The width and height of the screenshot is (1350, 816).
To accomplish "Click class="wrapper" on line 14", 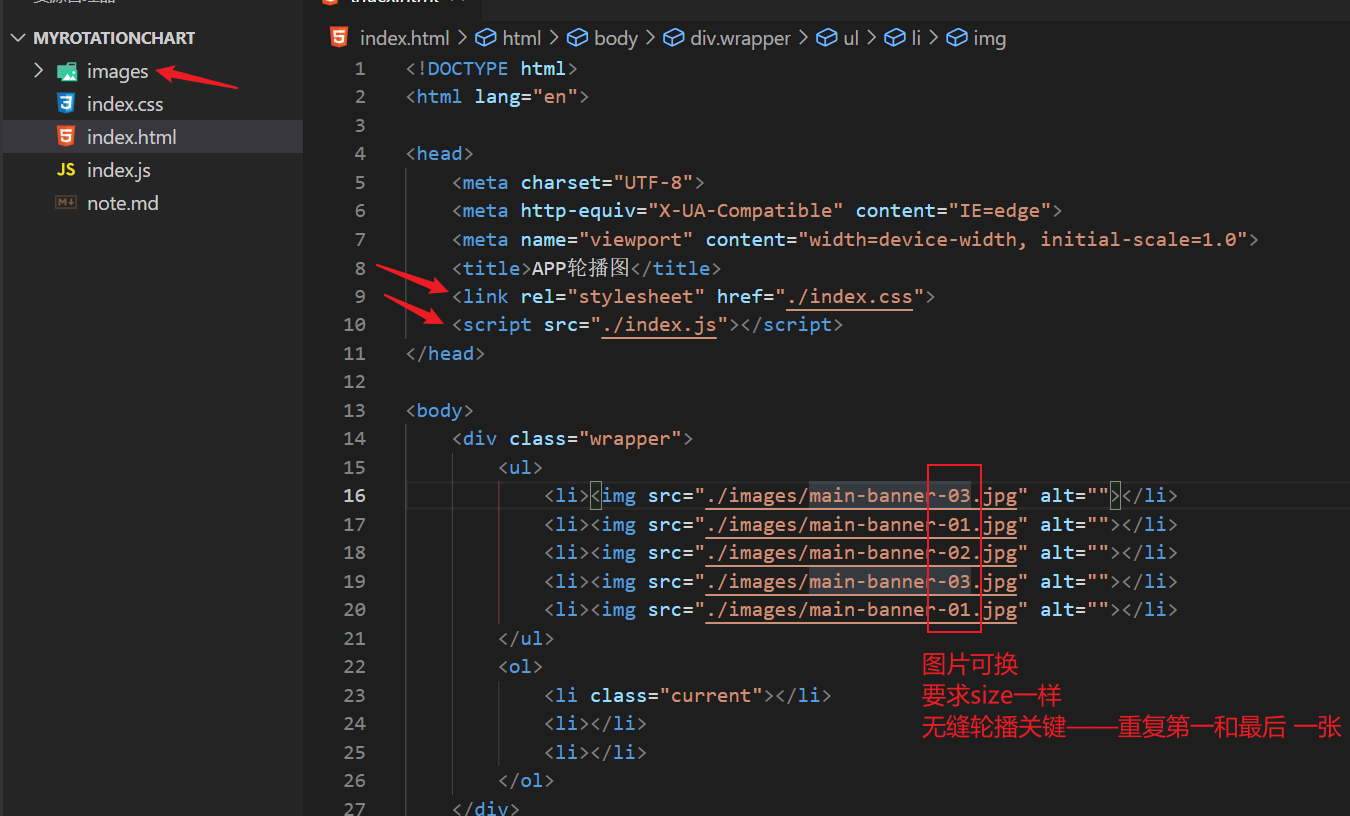I will (x=595, y=439).
